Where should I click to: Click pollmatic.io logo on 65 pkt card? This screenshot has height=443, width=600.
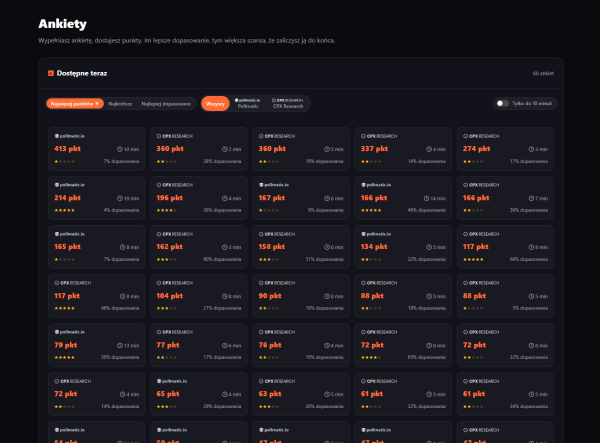pyautogui.click(x=172, y=381)
